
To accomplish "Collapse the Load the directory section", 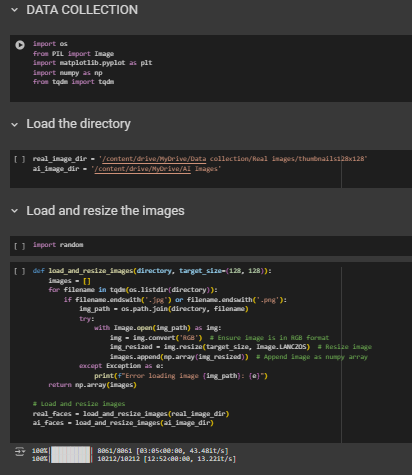I will tap(14, 125).
